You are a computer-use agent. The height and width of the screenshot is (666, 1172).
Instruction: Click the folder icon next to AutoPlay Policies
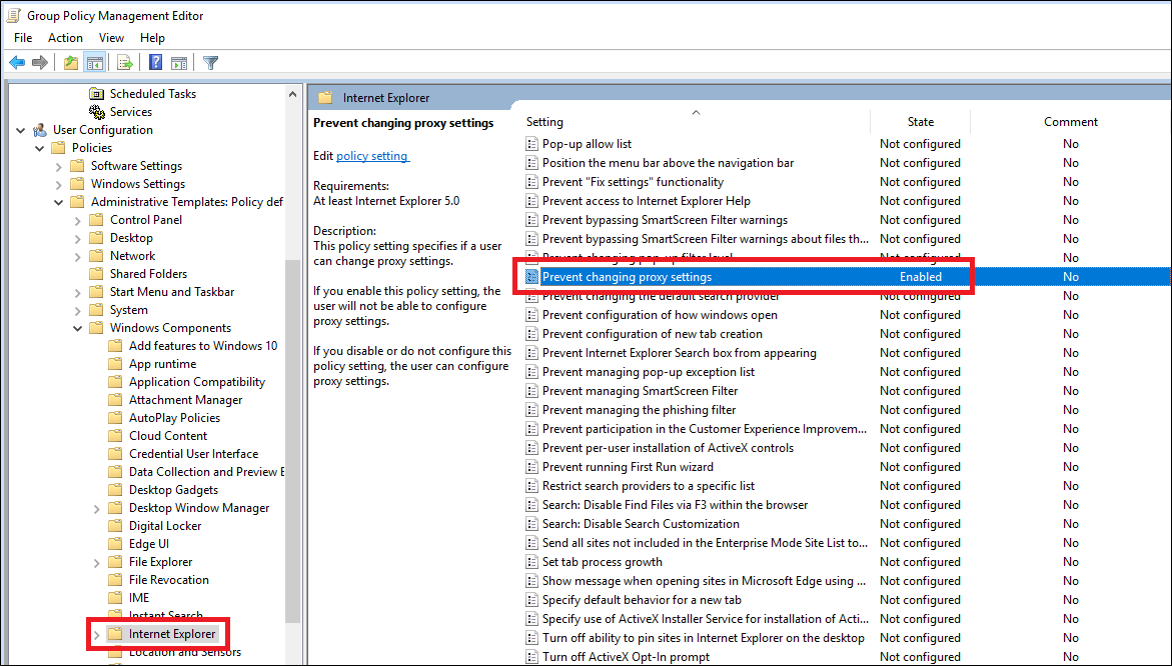pos(115,418)
